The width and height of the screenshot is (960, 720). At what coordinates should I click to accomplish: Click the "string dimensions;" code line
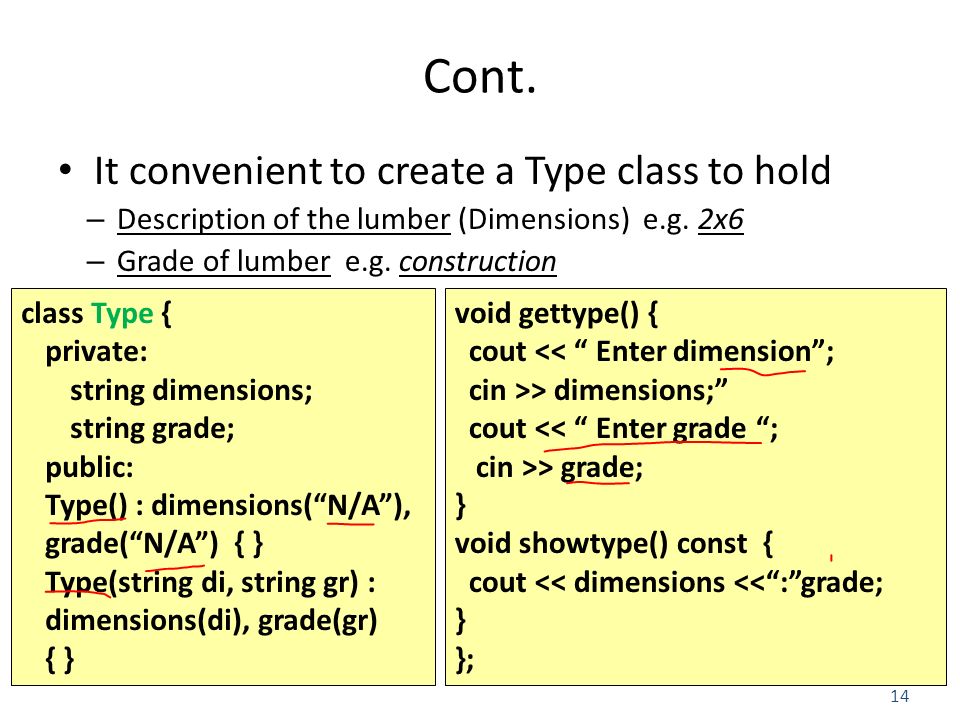click(192, 391)
